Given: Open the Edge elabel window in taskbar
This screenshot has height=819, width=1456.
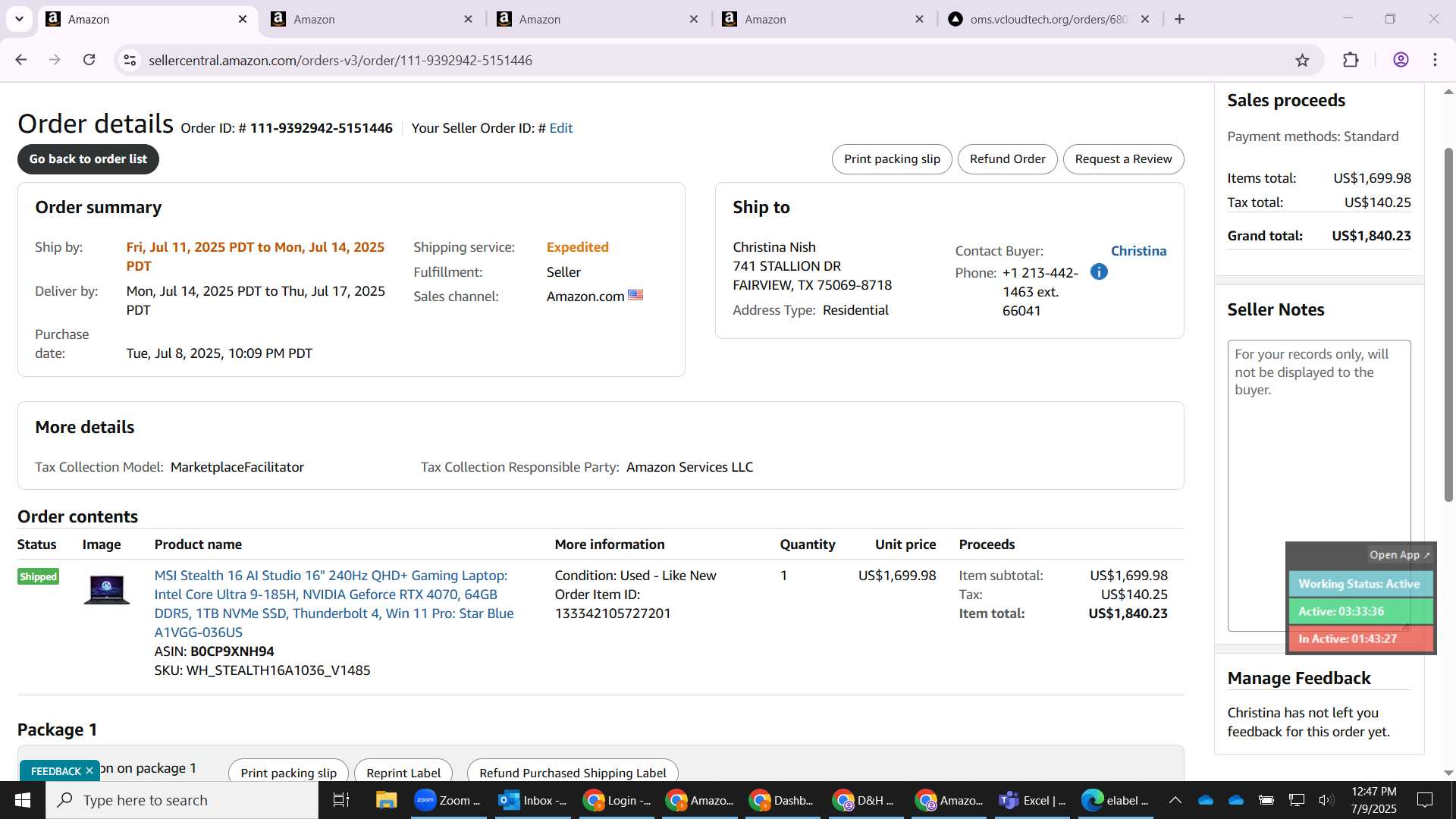Looking at the screenshot, I should (x=1115, y=800).
